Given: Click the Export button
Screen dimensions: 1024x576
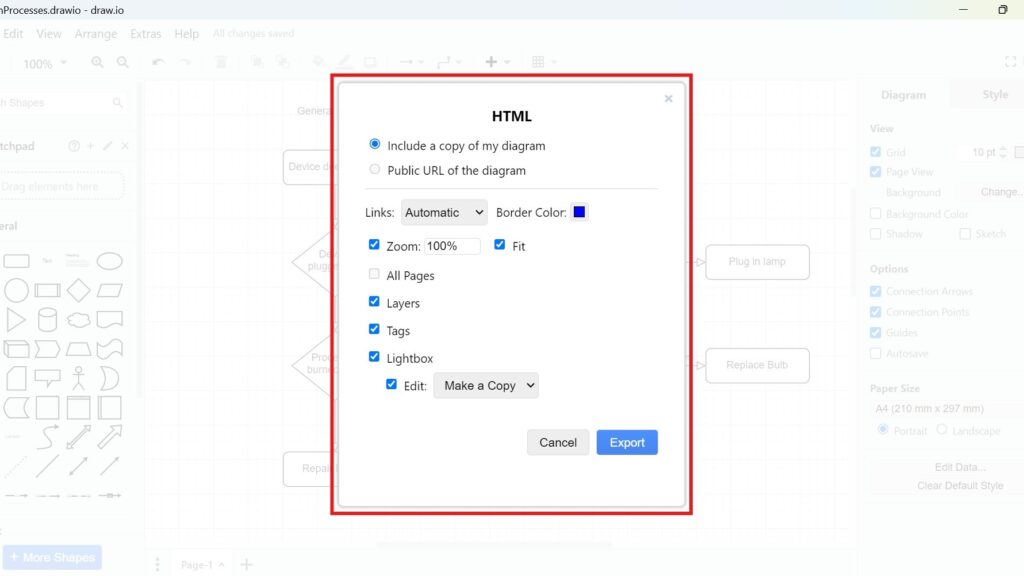Looking at the screenshot, I should point(627,442).
